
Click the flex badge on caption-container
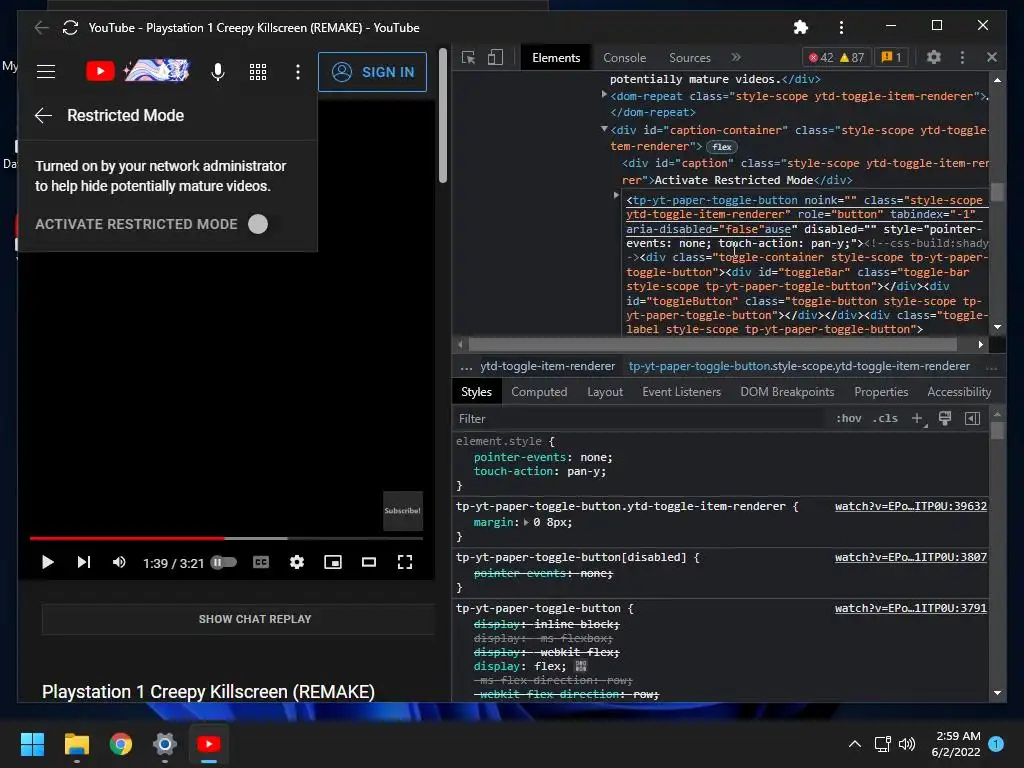click(722, 147)
